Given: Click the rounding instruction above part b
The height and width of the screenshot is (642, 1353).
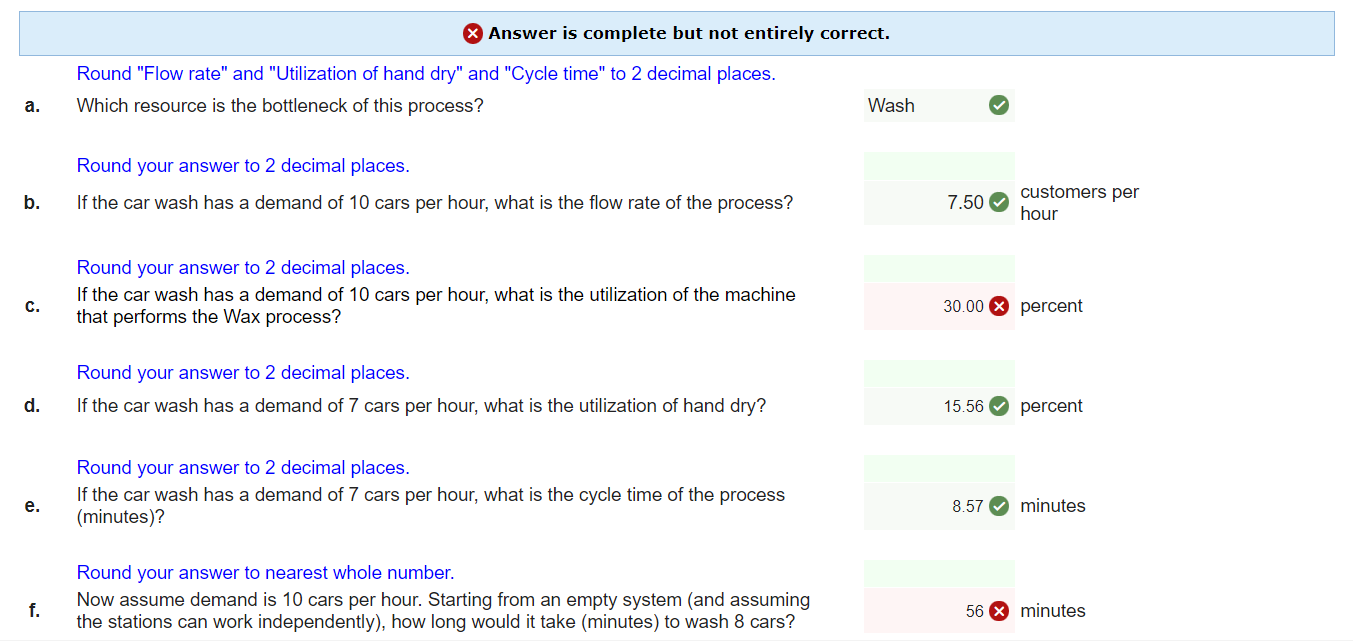Looking at the screenshot, I should tap(242, 165).
